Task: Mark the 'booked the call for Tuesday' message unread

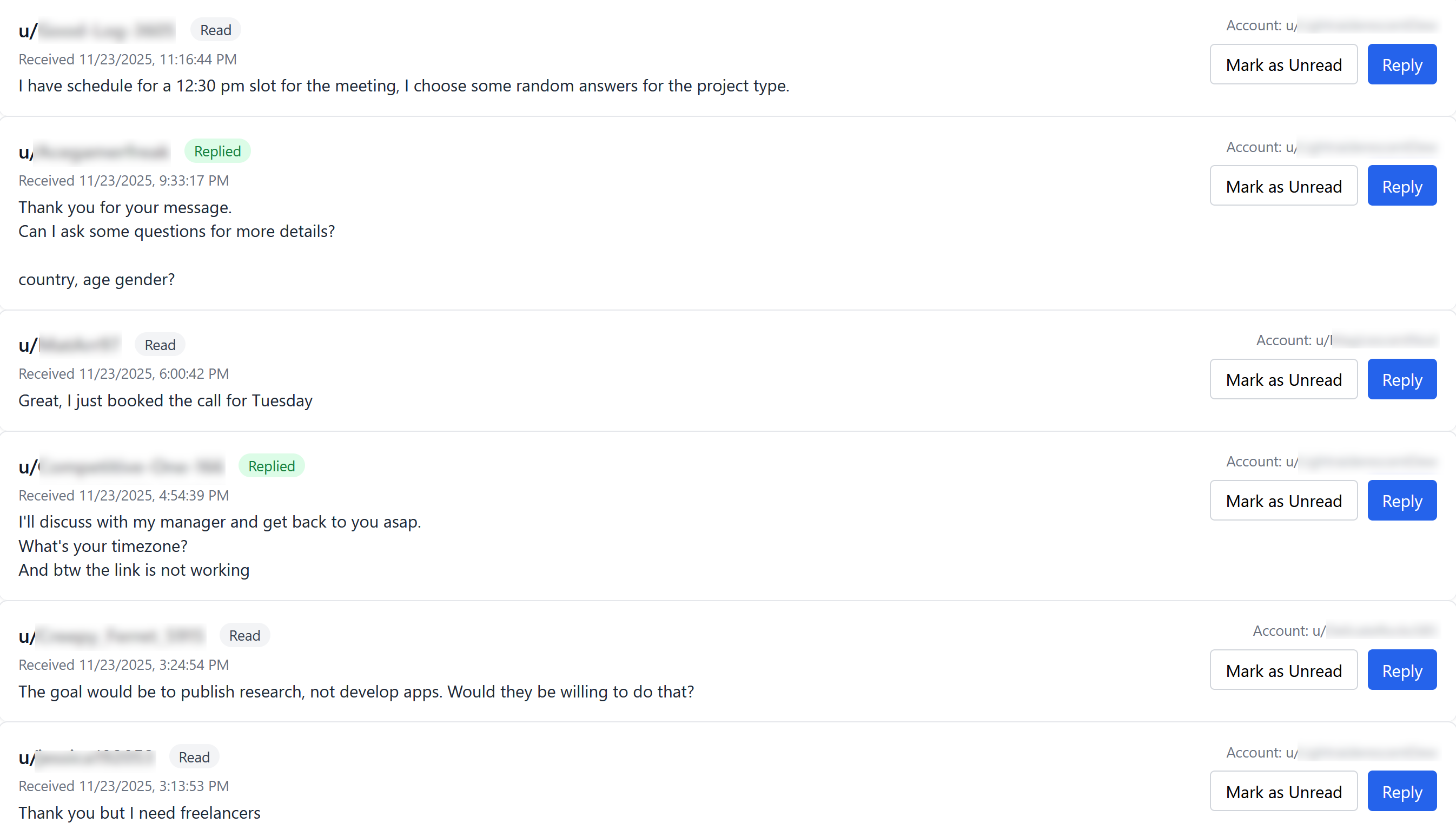Action: [x=1283, y=379]
